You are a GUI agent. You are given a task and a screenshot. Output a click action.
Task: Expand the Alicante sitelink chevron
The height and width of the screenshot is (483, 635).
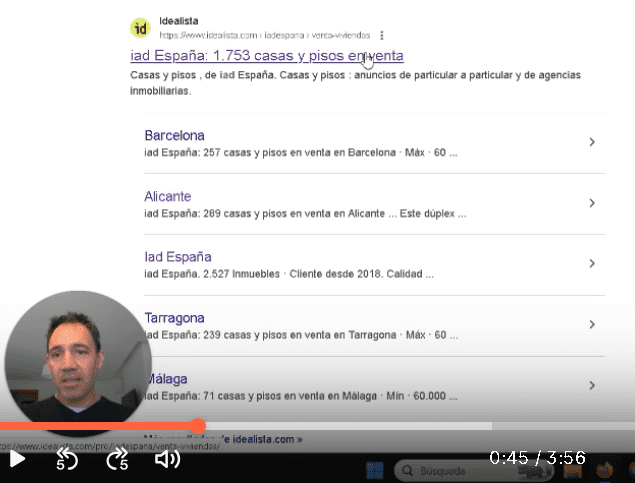click(592, 203)
